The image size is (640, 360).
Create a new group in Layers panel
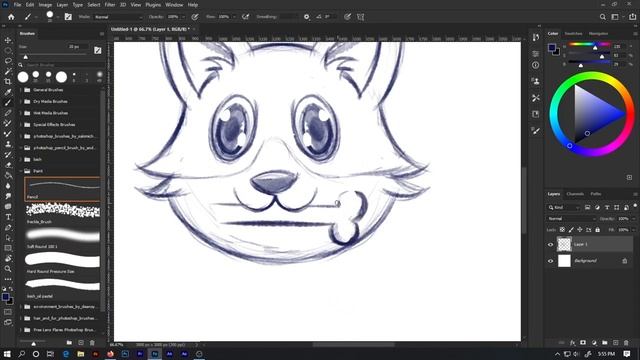pos(604,343)
